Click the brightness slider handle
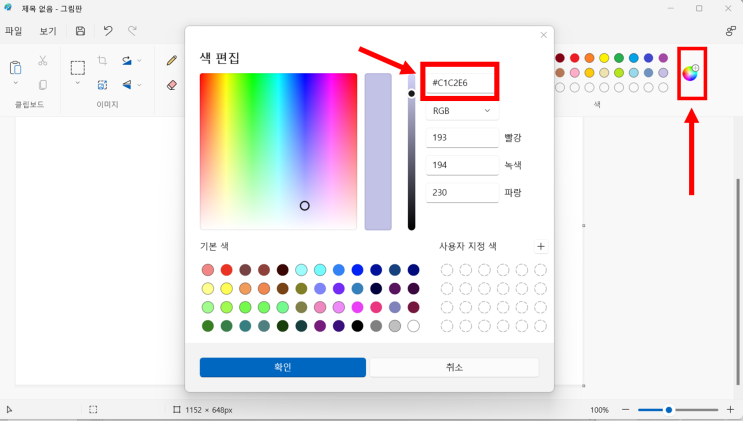743x421 pixels. tap(411, 93)
